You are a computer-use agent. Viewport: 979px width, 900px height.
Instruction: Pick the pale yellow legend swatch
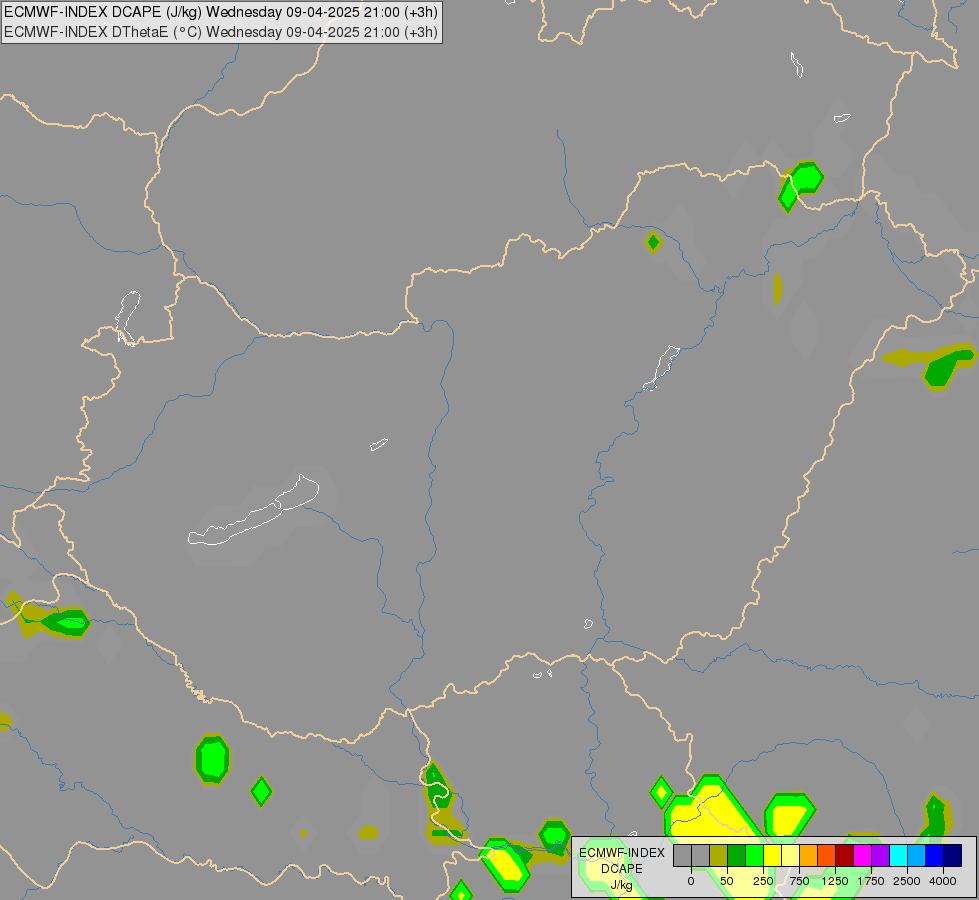pyautogui.click(x=790, y=855)
